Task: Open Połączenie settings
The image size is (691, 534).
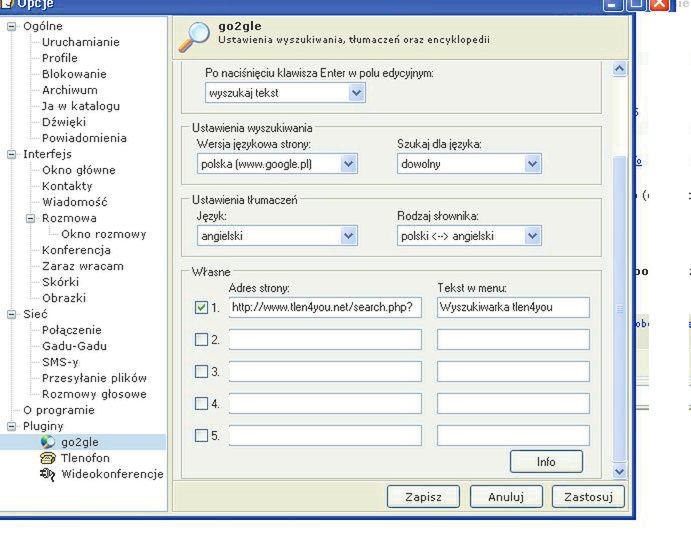Action: tap(71, 330)
